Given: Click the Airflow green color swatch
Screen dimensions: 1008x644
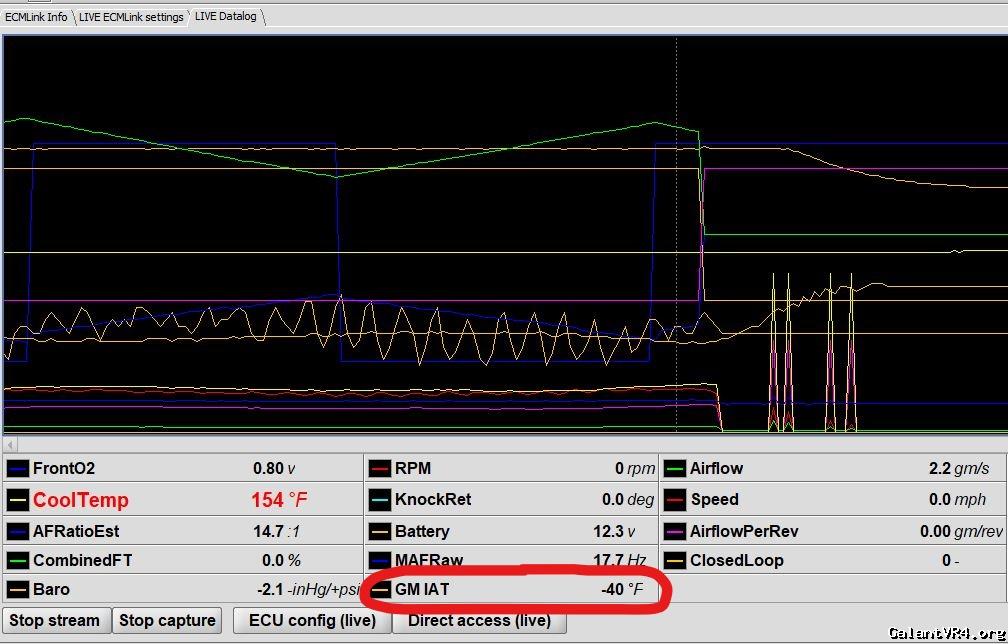Looking at the screenshot, I should pyautogui.click(x=675, y=468).
